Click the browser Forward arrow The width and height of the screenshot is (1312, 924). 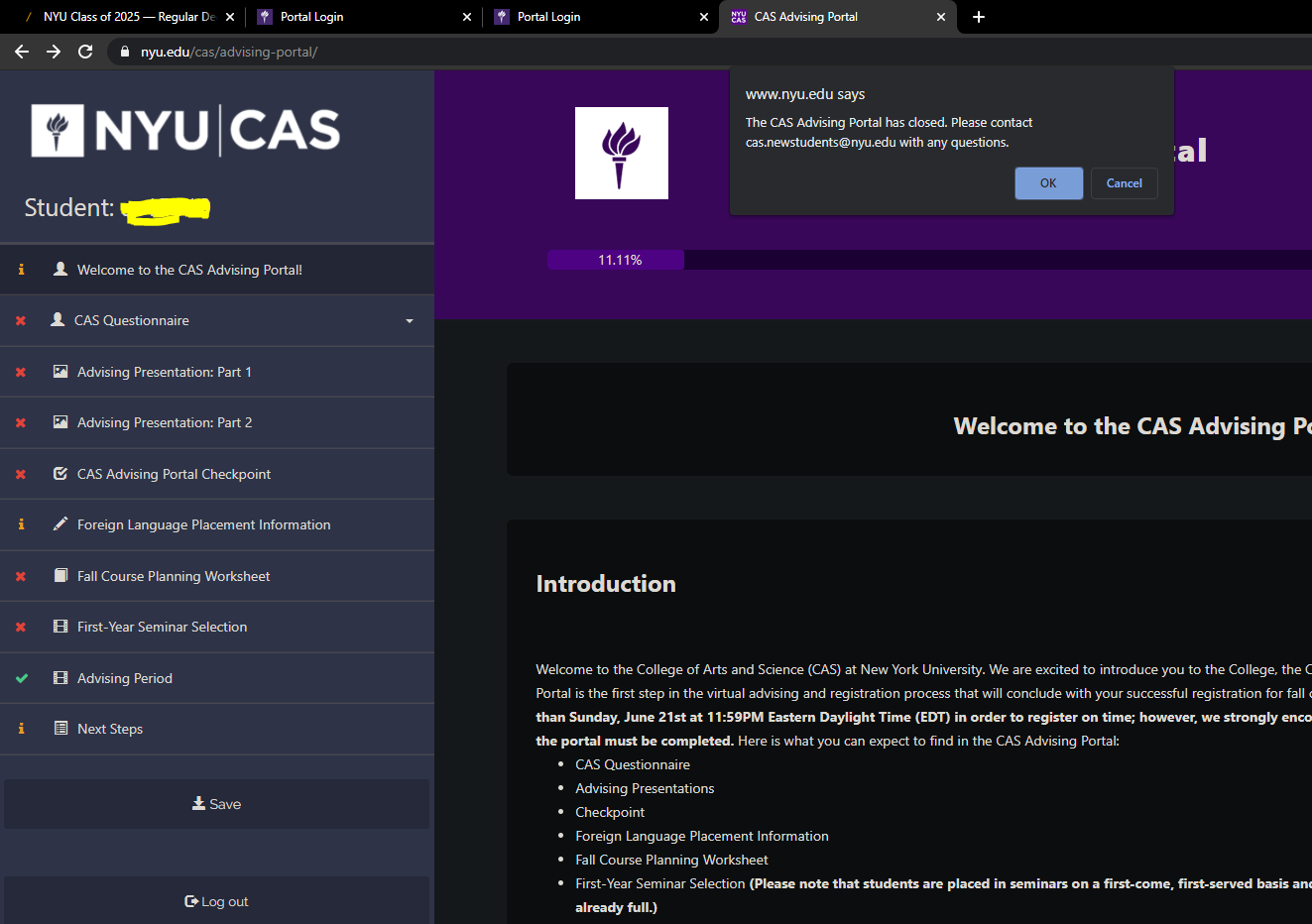pyautogui.click(x=54, y=52)
